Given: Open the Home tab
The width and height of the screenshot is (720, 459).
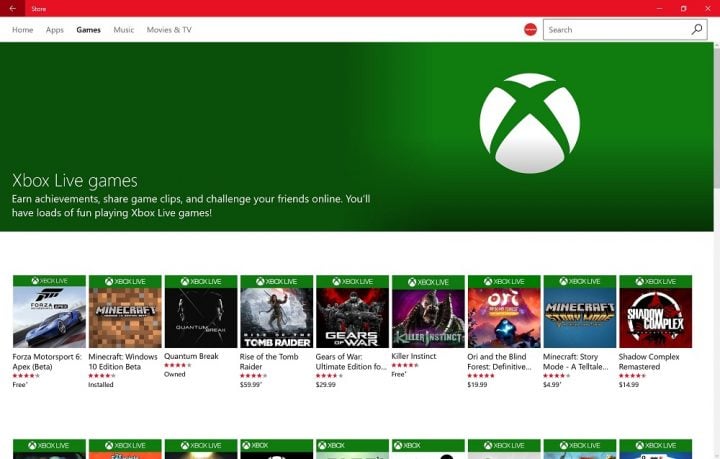Looking at the screenshot, I should tap(22, 29).
